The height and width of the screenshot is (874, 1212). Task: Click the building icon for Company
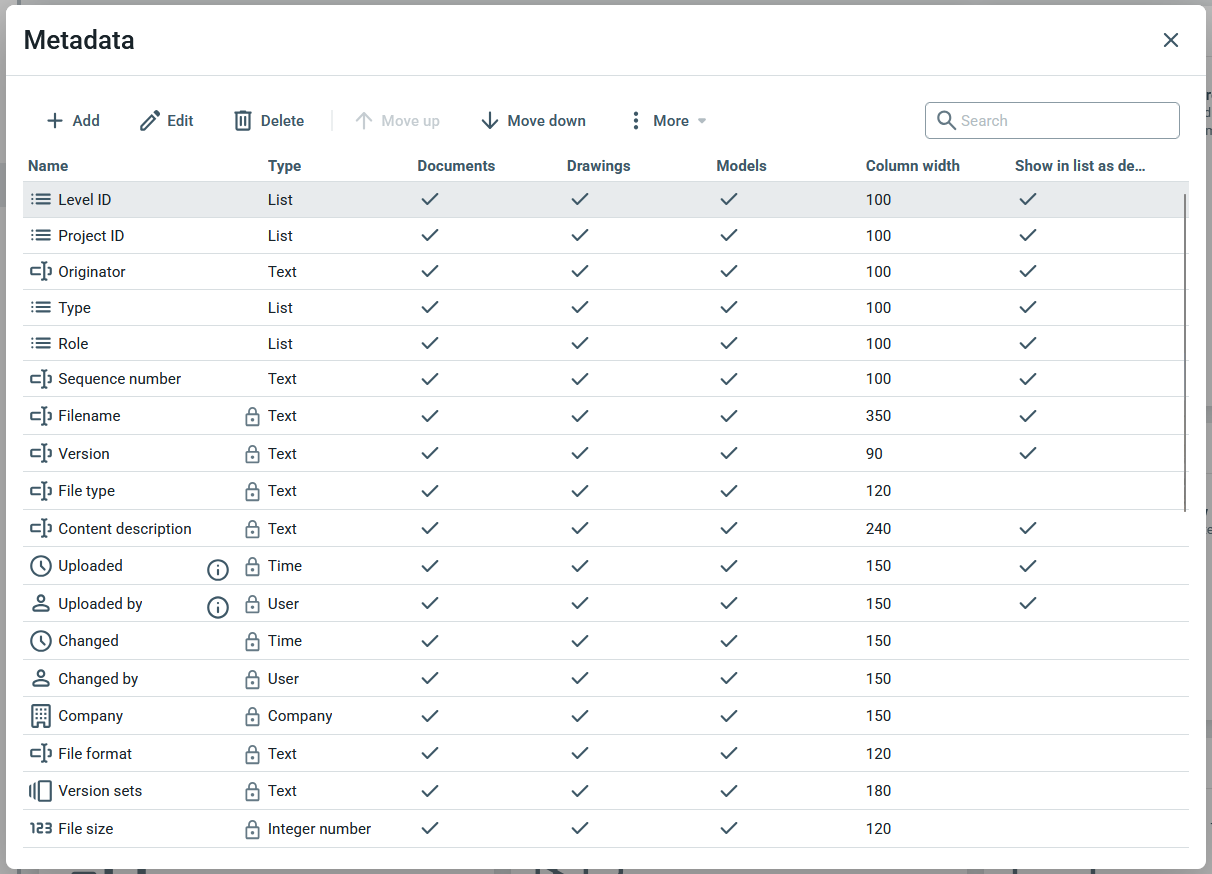click(x=40, y=716)
